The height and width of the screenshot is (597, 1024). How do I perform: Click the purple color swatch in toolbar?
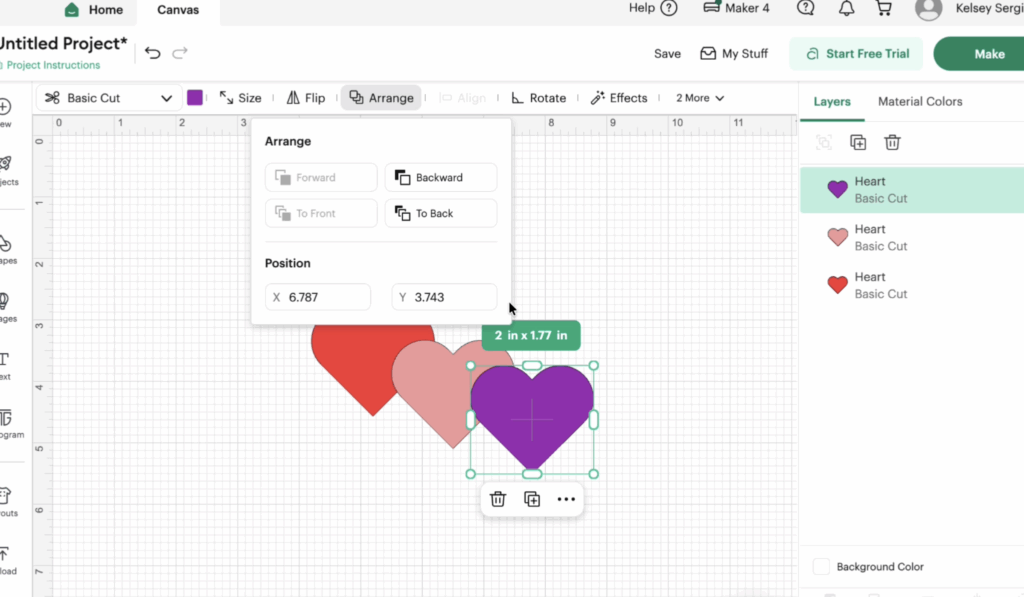pos(195,98)
